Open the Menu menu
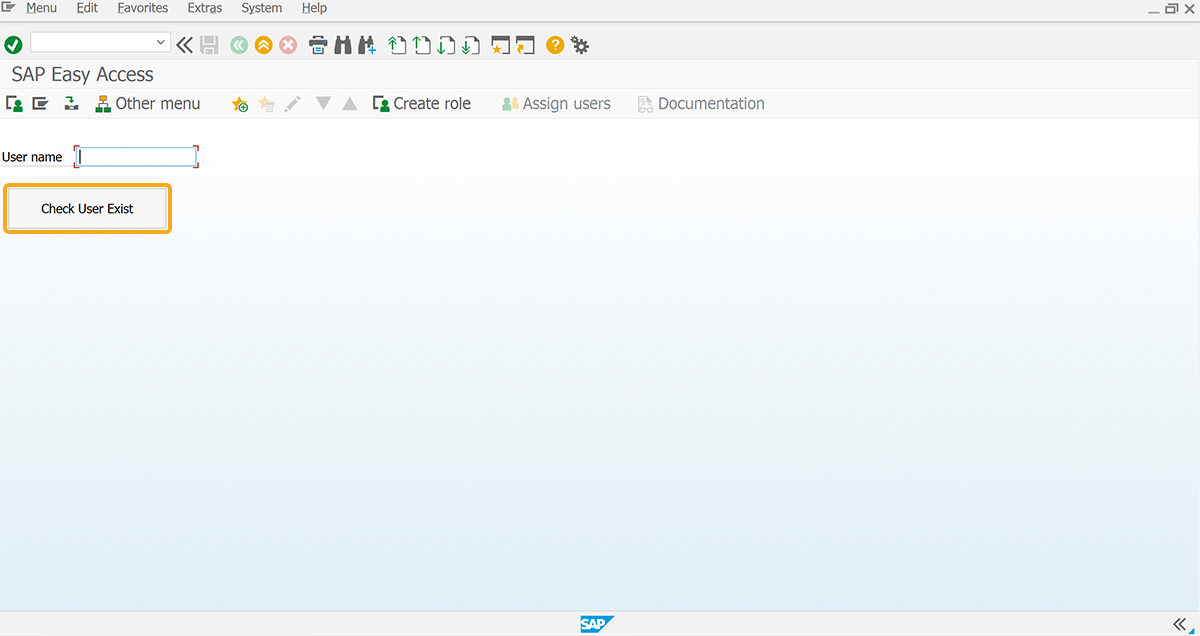Viewport: 1200px width, 636px height. click(x=41, y=8)
